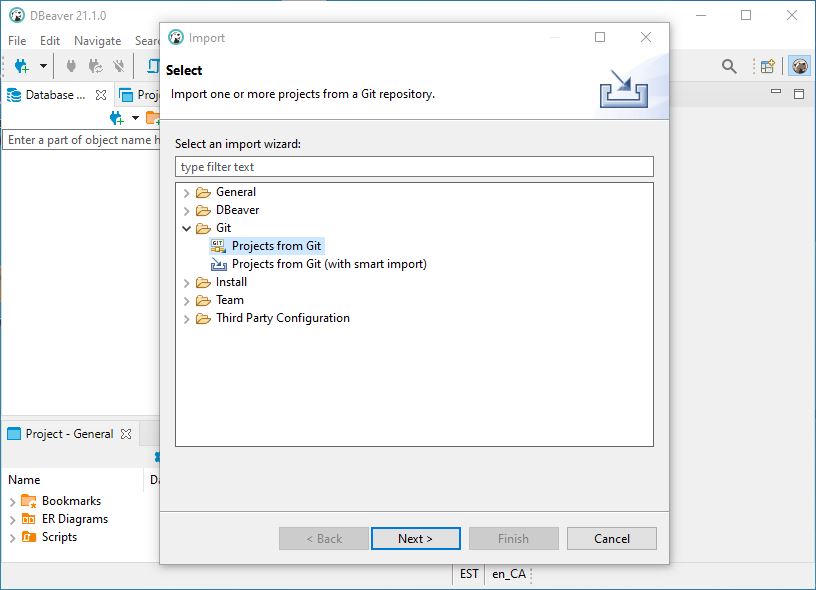Viewport: 816px width, 590px height.
Task: Click the Back button in Import dialog
Action: pos(324,538)
